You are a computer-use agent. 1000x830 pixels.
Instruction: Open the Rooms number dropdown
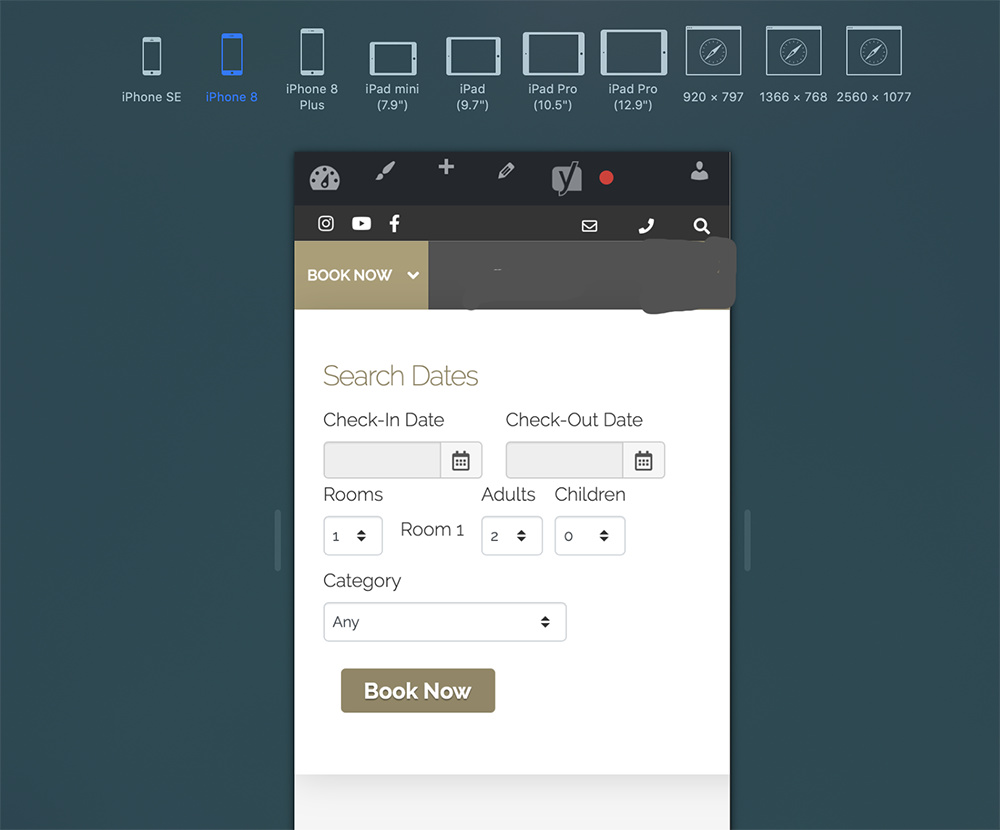pyautogui.click(x=352, y=536)
